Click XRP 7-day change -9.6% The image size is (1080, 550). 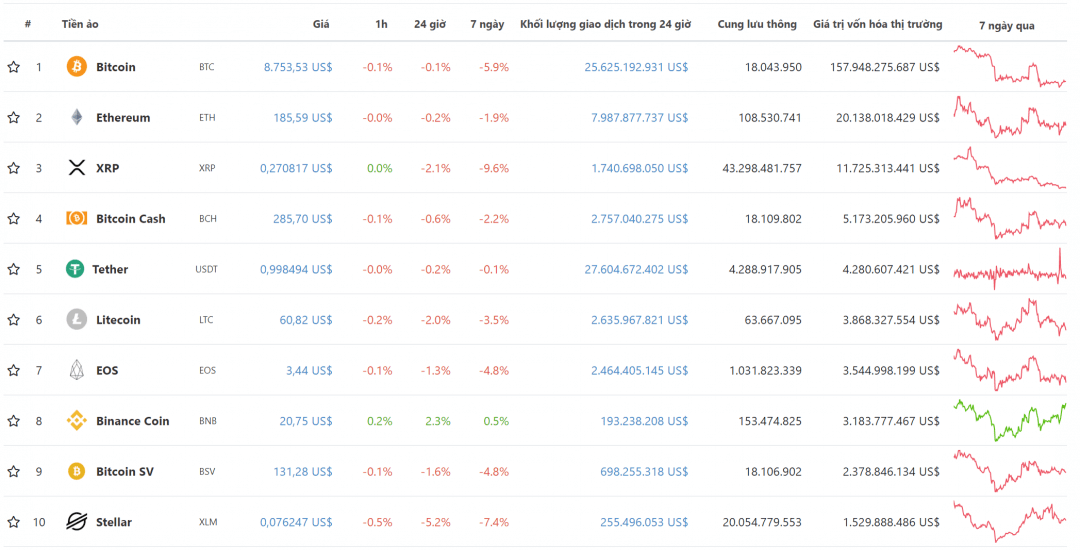[494, 167]
